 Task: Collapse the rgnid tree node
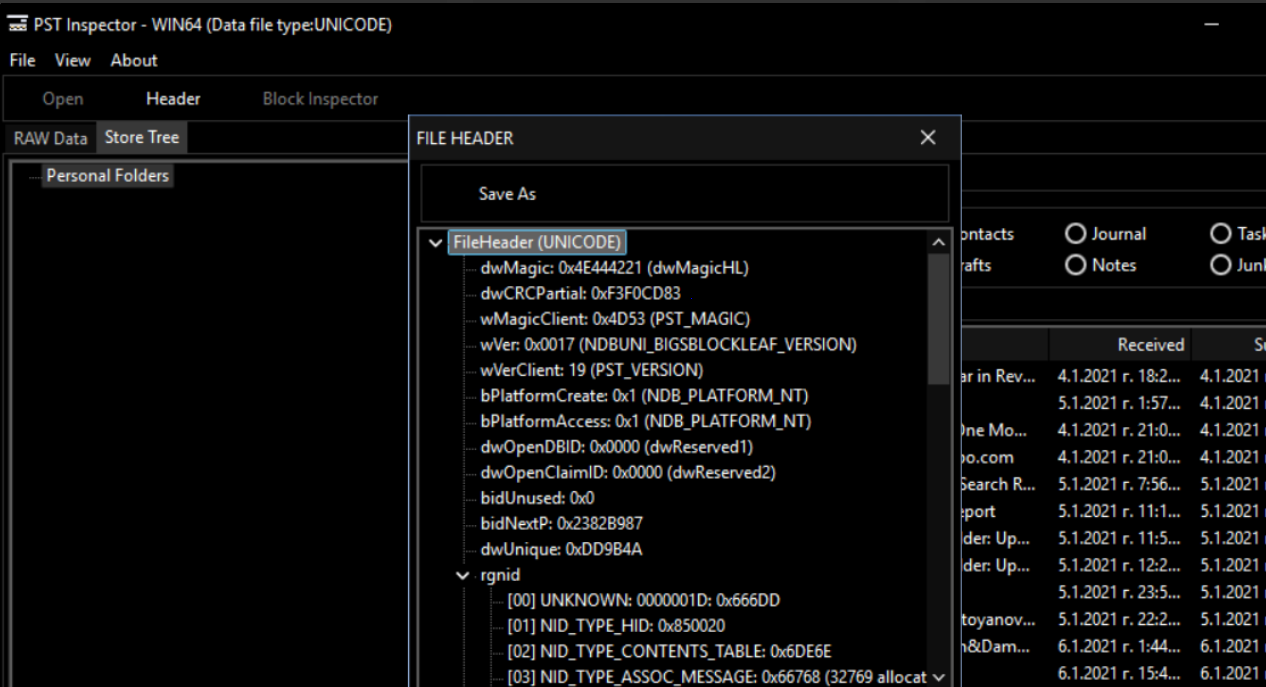(461, 574)
